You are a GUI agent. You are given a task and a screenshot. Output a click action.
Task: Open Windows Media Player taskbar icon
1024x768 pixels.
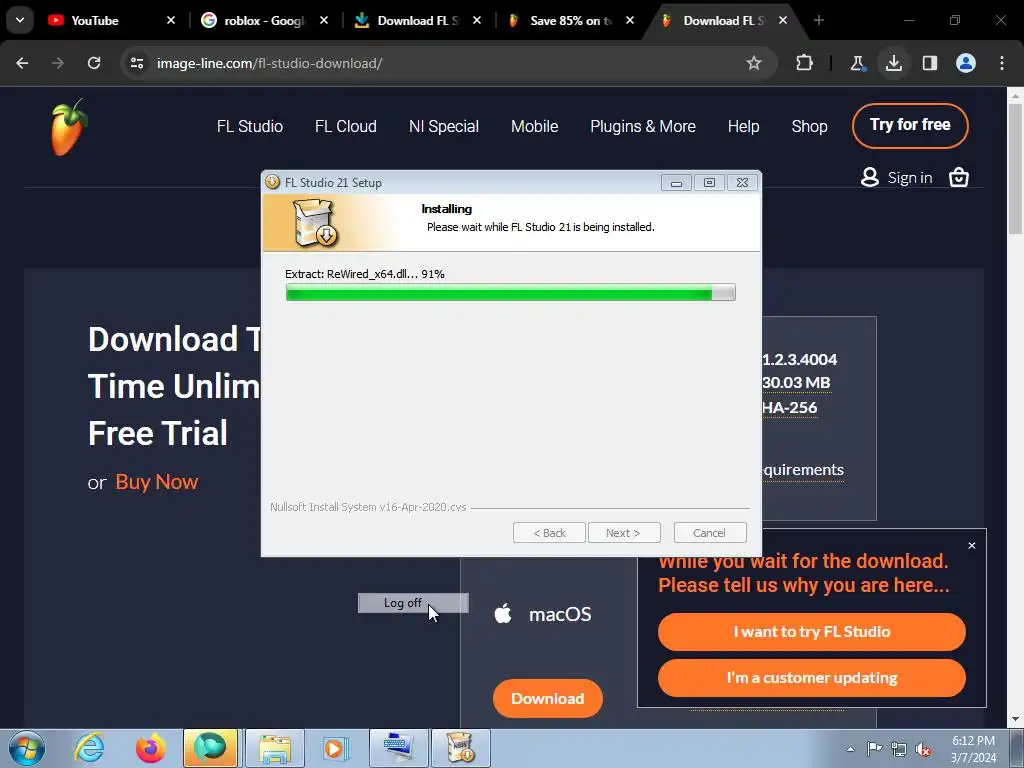click(x=336, y=748)
